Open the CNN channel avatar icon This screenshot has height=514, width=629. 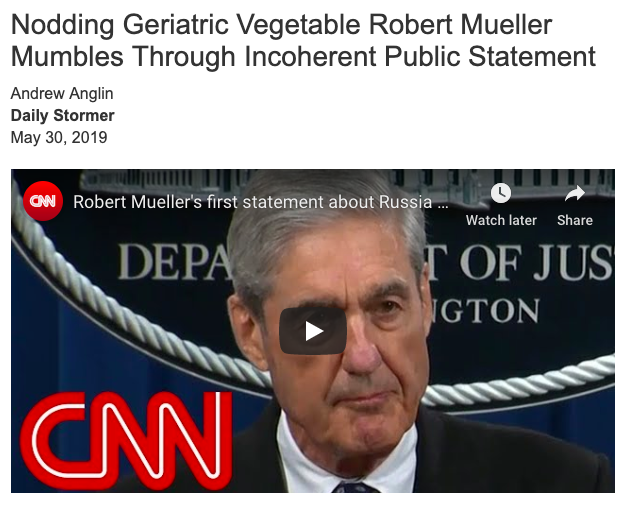43,201
